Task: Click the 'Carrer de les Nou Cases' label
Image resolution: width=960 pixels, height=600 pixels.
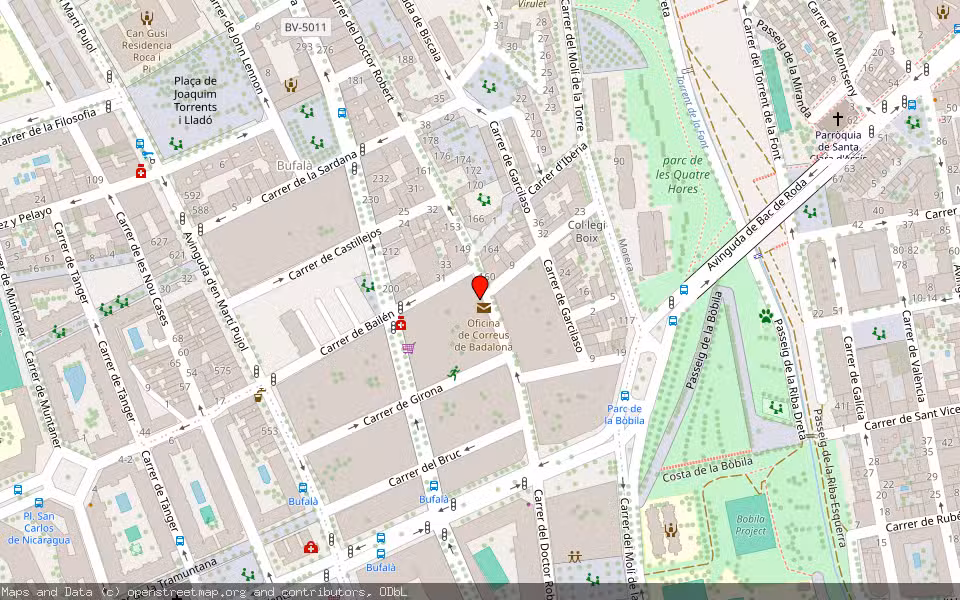Action: point(141,268)
